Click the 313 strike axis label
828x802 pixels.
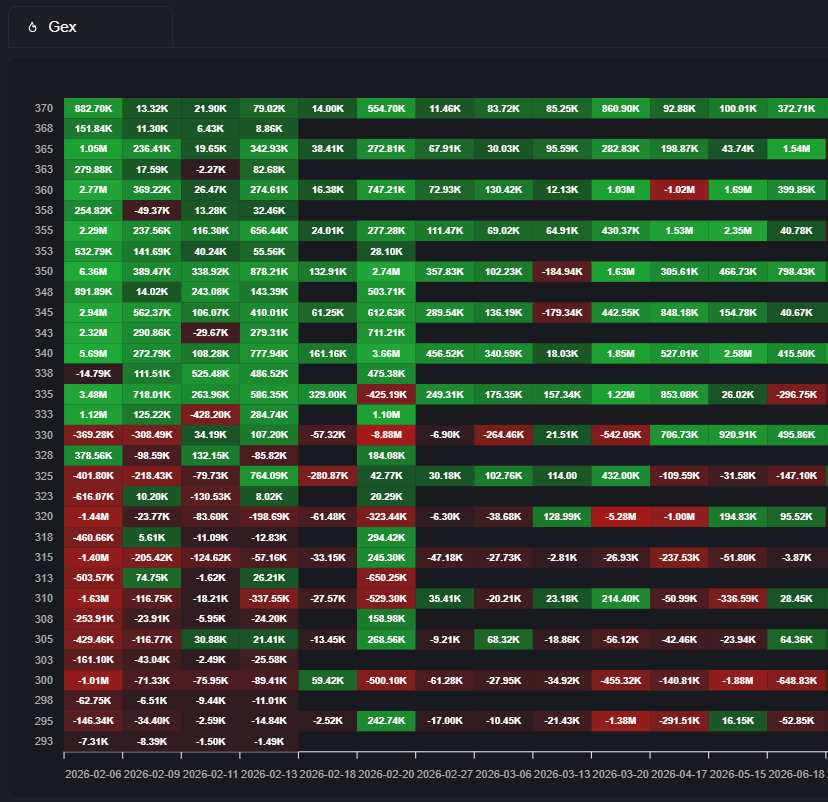[x=44, y=578]
